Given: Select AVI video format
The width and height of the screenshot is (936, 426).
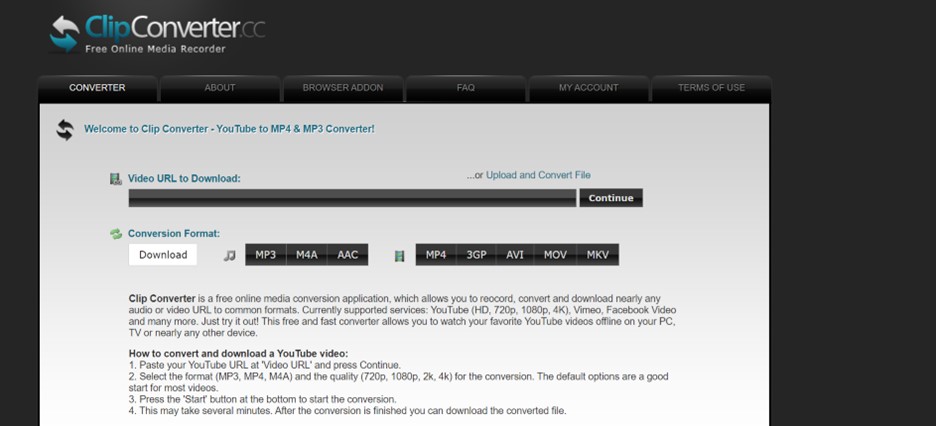Looking at the screenshot, I should 515,255.
